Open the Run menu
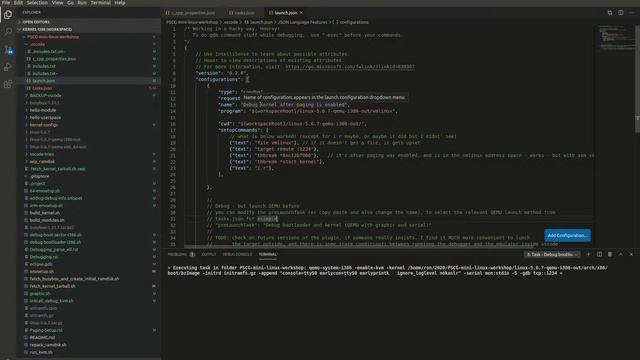Image resolution: width=640 pixels, height=360 pixels. click(x=82, y=2)
